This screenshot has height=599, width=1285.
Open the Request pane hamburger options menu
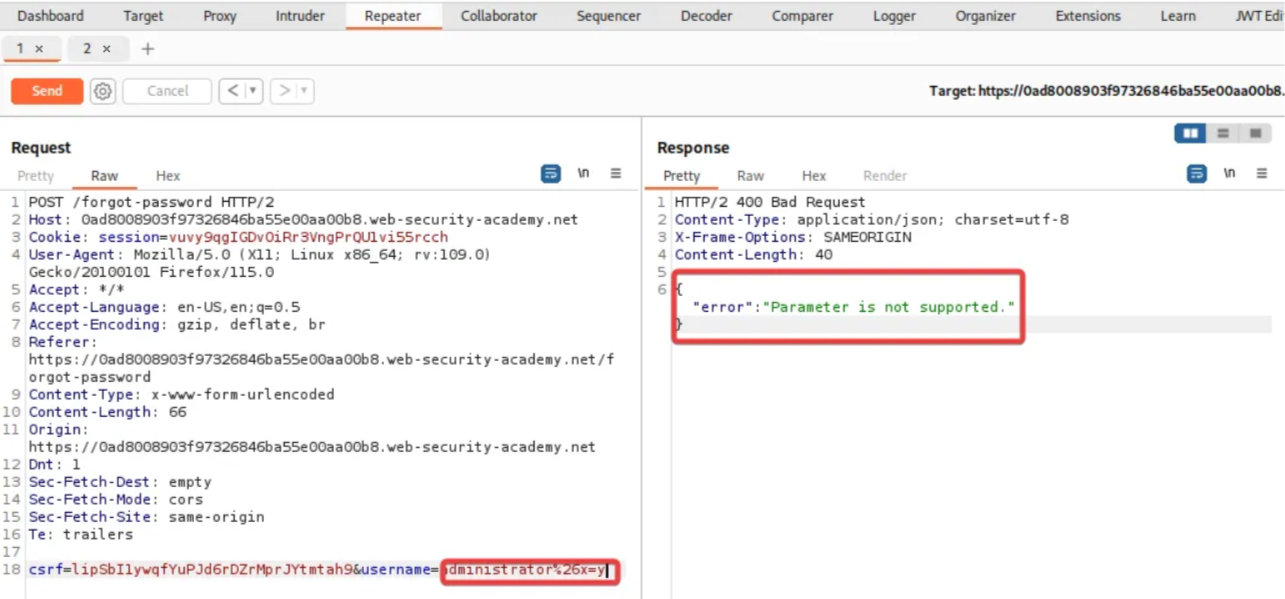pos(616,174)
